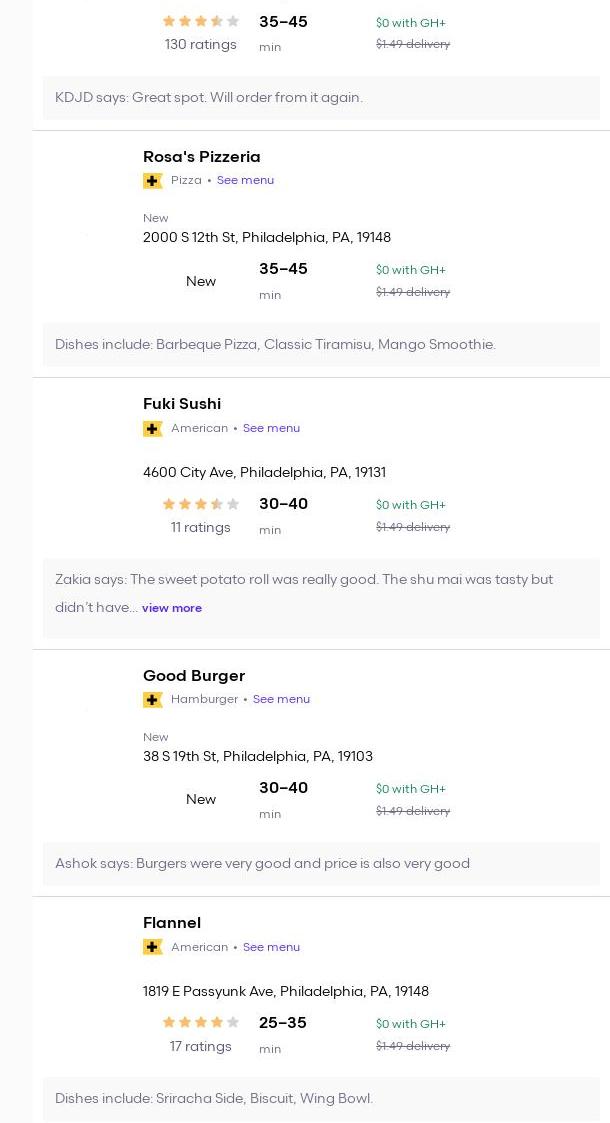Image resolution: width=610 pixels, height=1123 pixels.
Task: Click the GH+ badge icon under Good Burger
Action: pyautogui.click(x=152, y=700)
